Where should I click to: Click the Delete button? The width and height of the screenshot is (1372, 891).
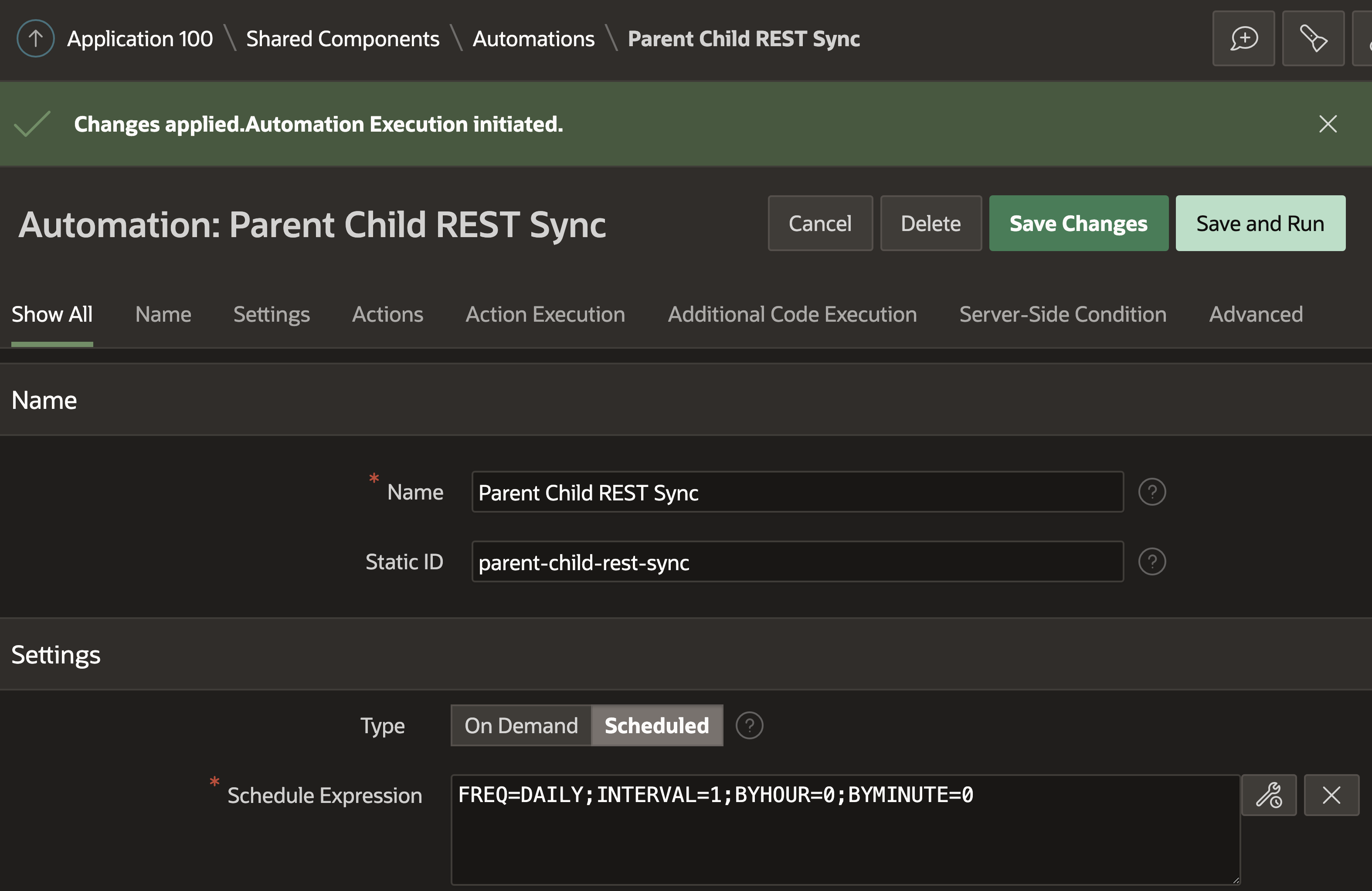coord(930,224)
